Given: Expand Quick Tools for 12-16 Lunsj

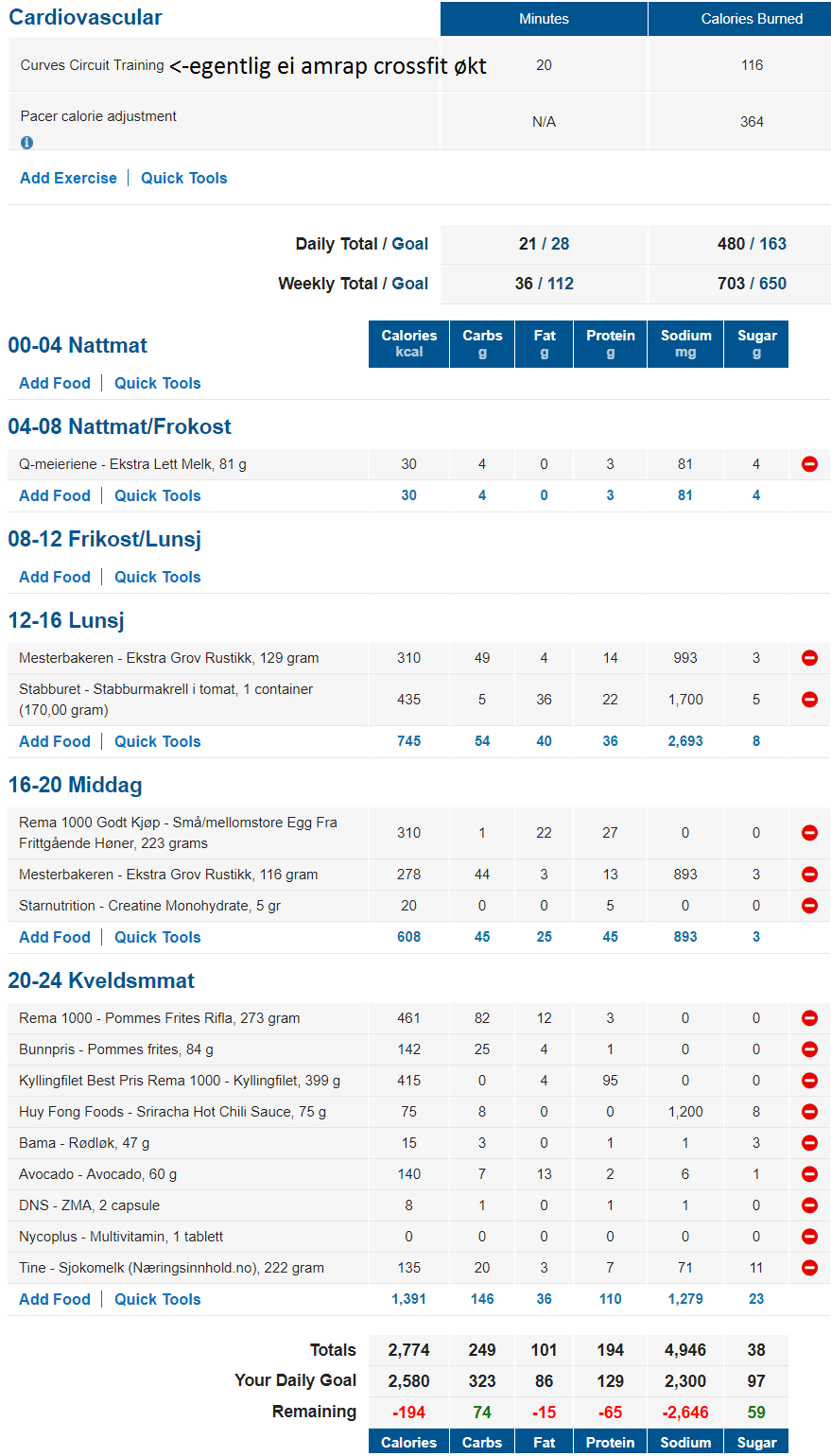Looking at the screenshot, I should pyautogui.click(x=158, y=741).
